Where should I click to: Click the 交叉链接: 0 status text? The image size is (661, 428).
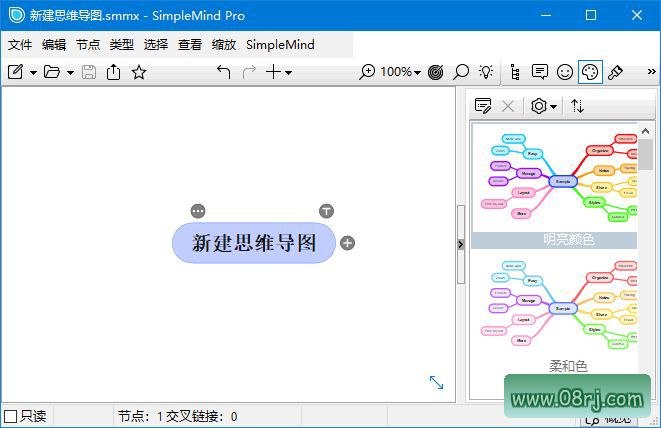202,417
